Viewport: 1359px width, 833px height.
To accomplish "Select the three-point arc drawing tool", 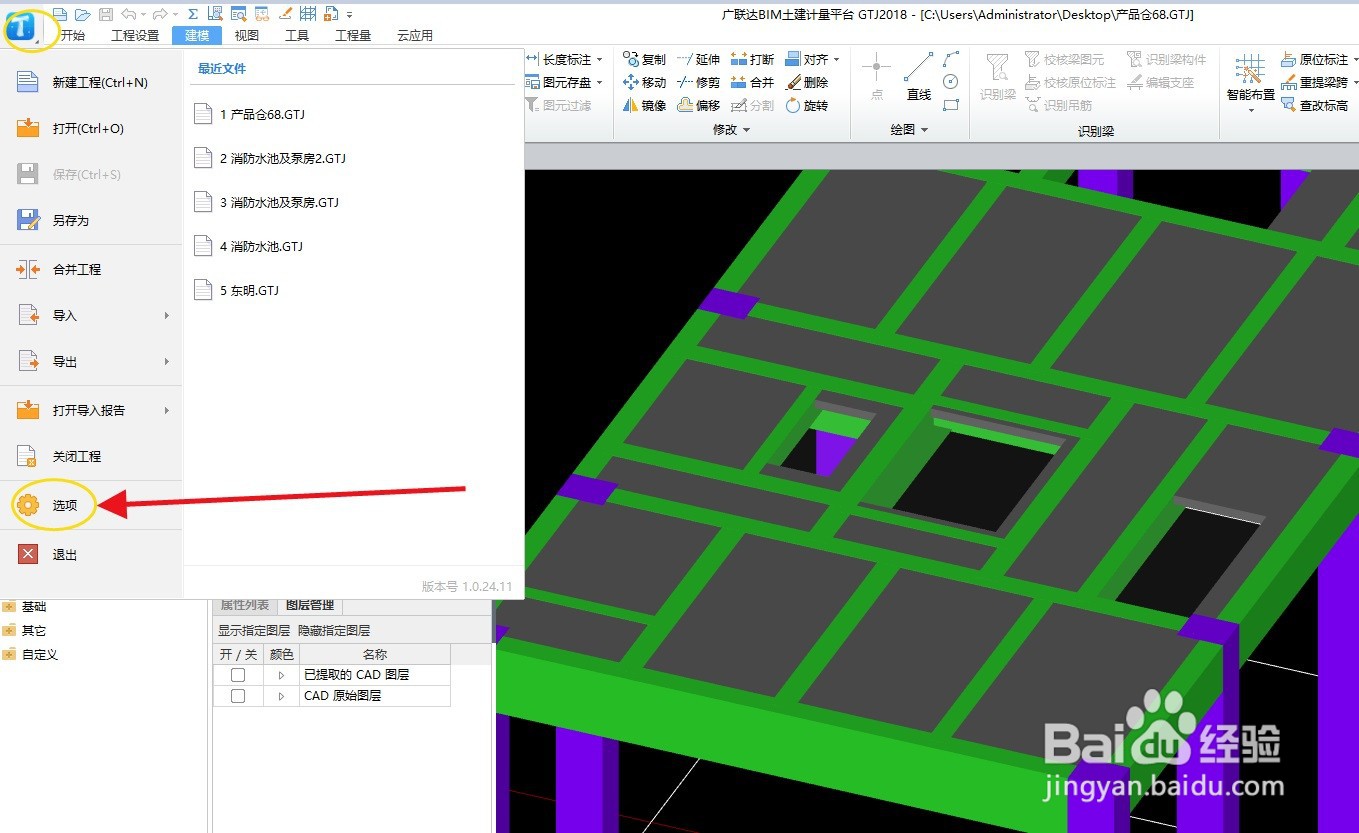I will tap(951, 59).
